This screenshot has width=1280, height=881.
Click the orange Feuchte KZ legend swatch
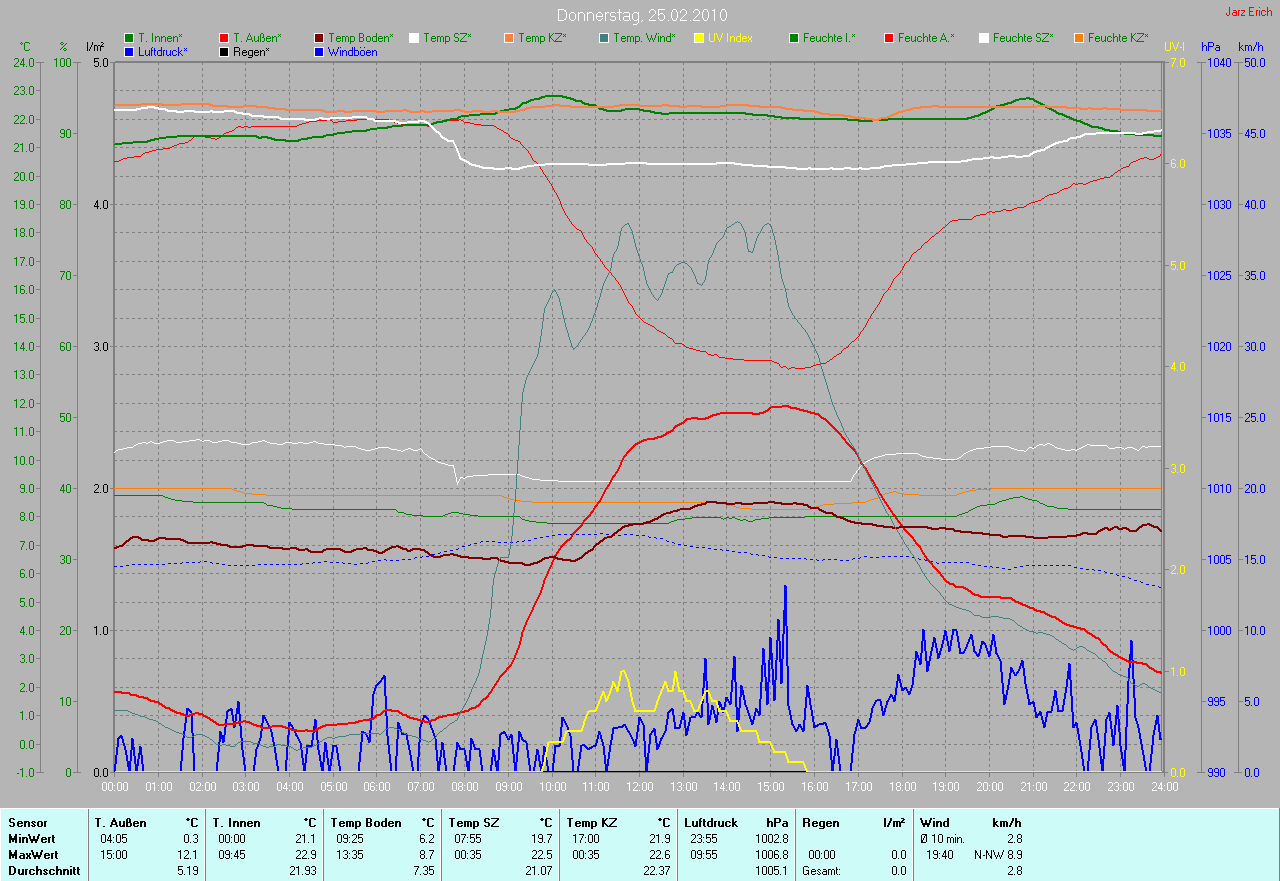point(1079,38)
